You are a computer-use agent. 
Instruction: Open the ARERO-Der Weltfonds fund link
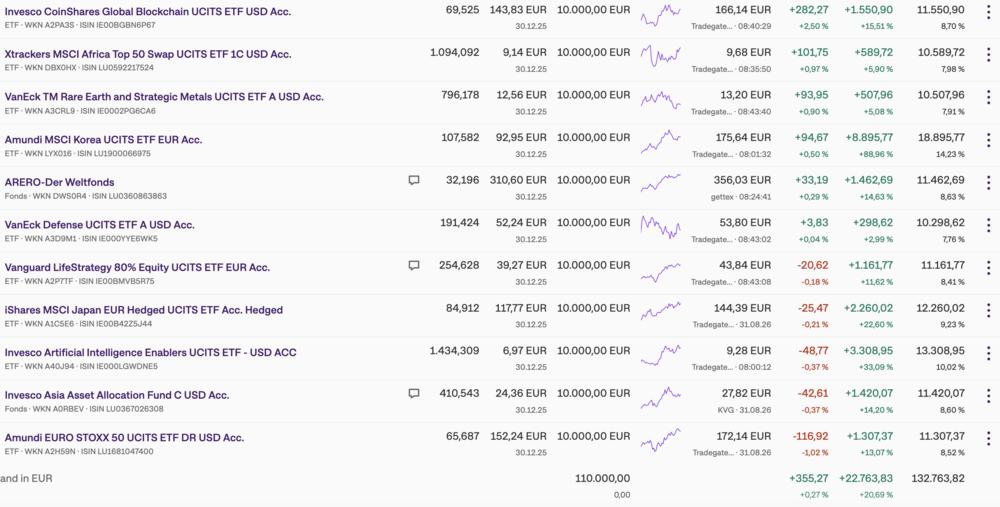(59, 182)
